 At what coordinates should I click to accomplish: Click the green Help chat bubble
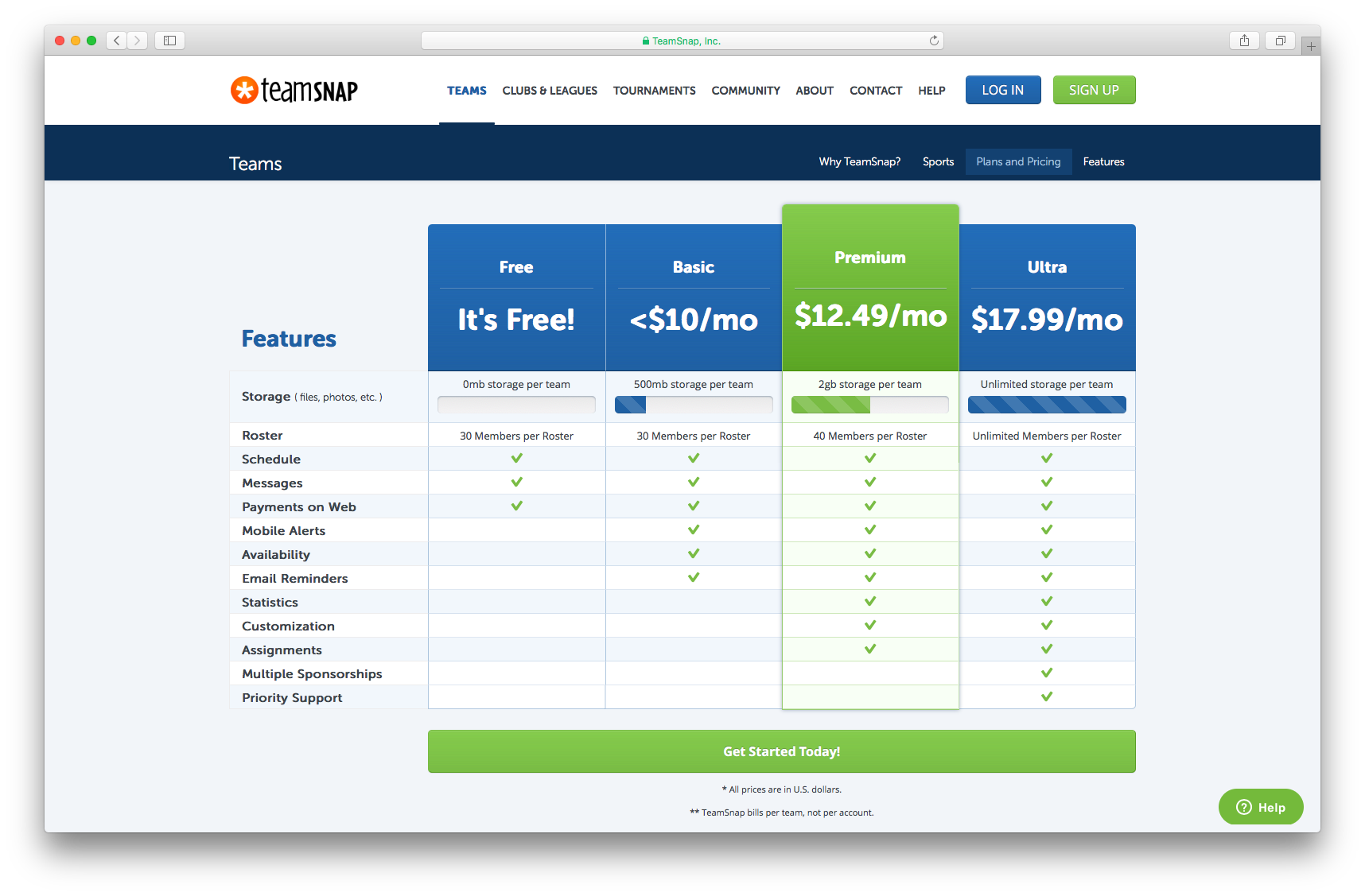pyautogui.click(x=1261, y=807)
